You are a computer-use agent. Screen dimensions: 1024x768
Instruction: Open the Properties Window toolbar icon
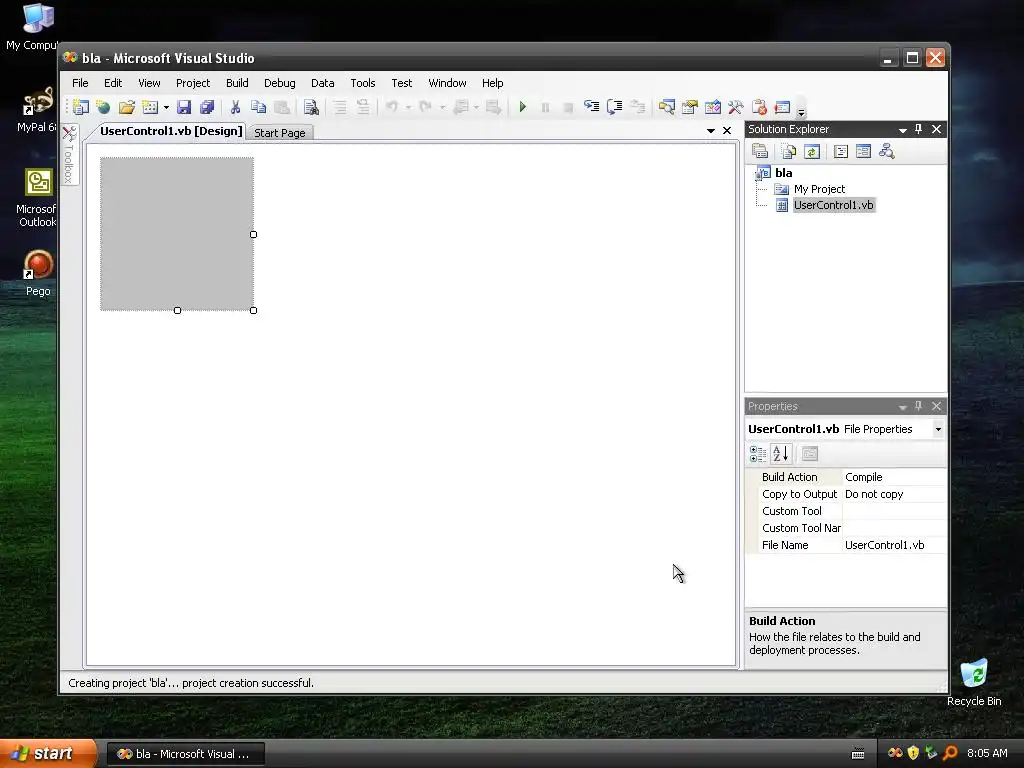(690, 107)
